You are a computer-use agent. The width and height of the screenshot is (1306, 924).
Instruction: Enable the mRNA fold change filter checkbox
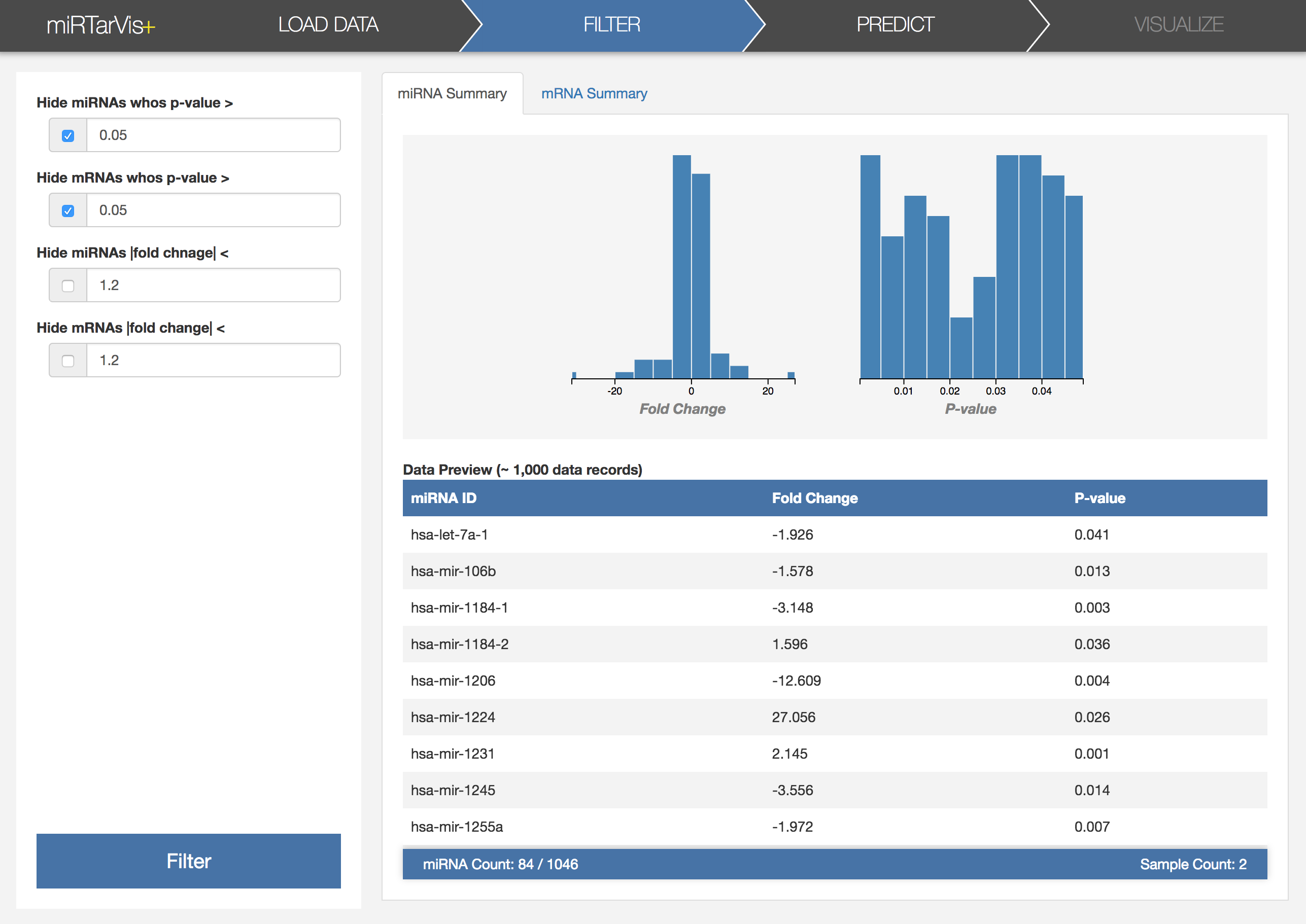point(68,361)
